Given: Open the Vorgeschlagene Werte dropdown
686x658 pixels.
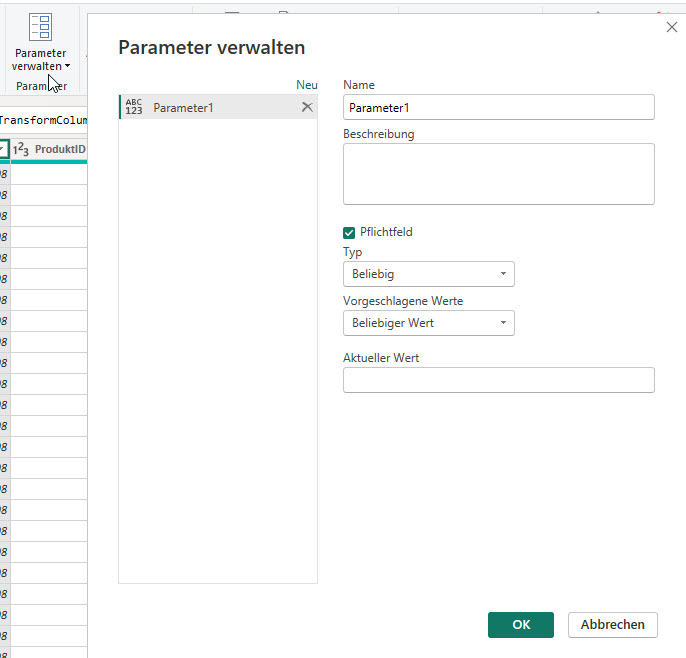Looking at the screenshot, I should 428,323.
